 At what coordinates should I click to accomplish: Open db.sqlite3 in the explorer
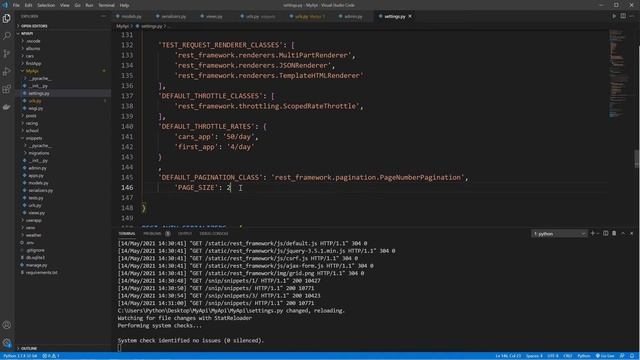coord(35,258)
